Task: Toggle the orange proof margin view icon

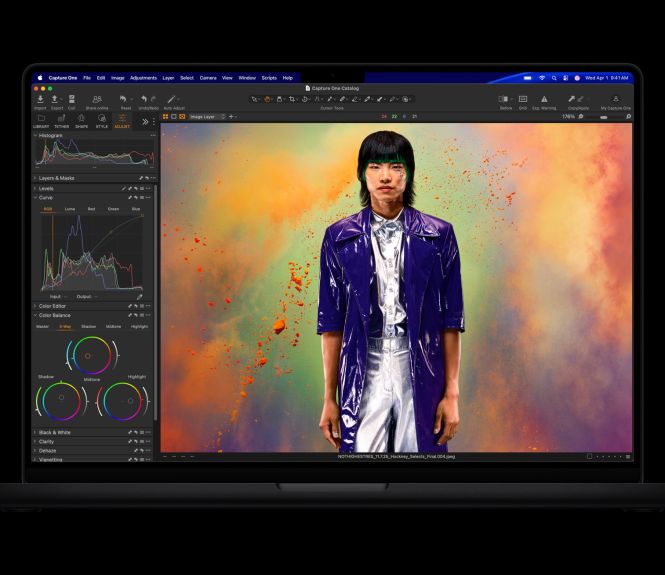Action: [182, 117]
